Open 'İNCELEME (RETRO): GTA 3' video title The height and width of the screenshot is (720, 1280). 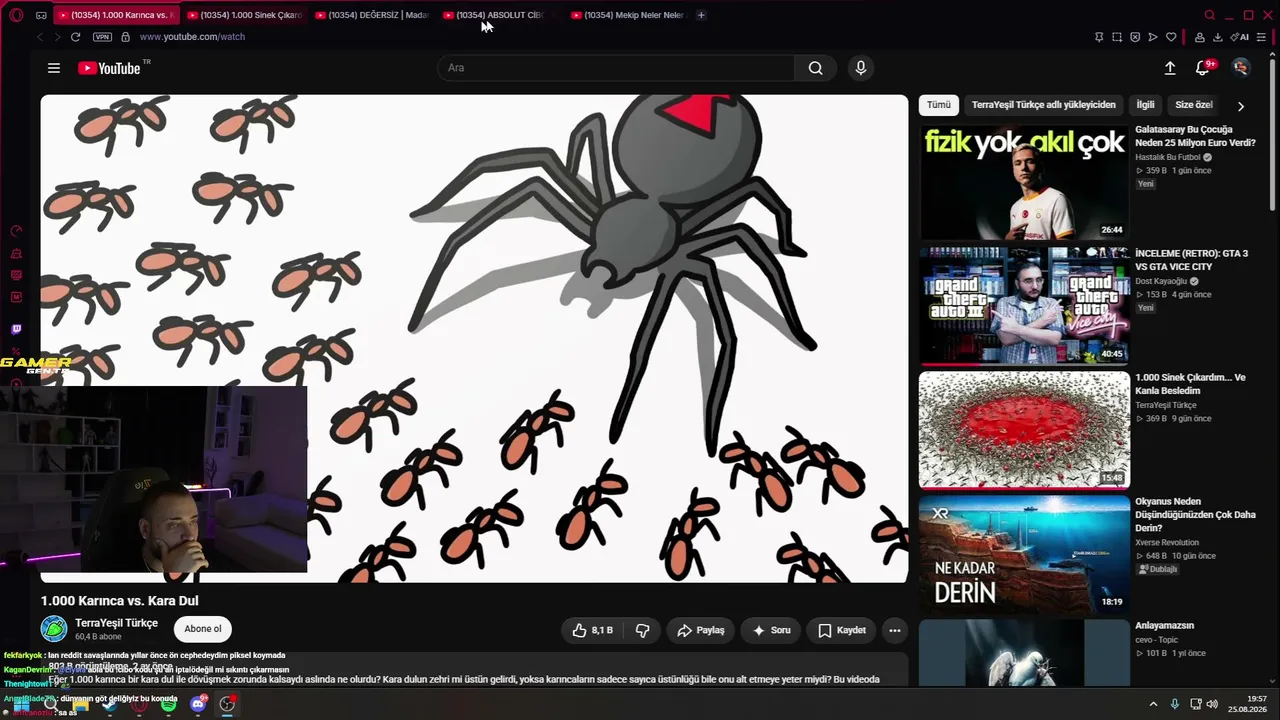[1191, 260]
